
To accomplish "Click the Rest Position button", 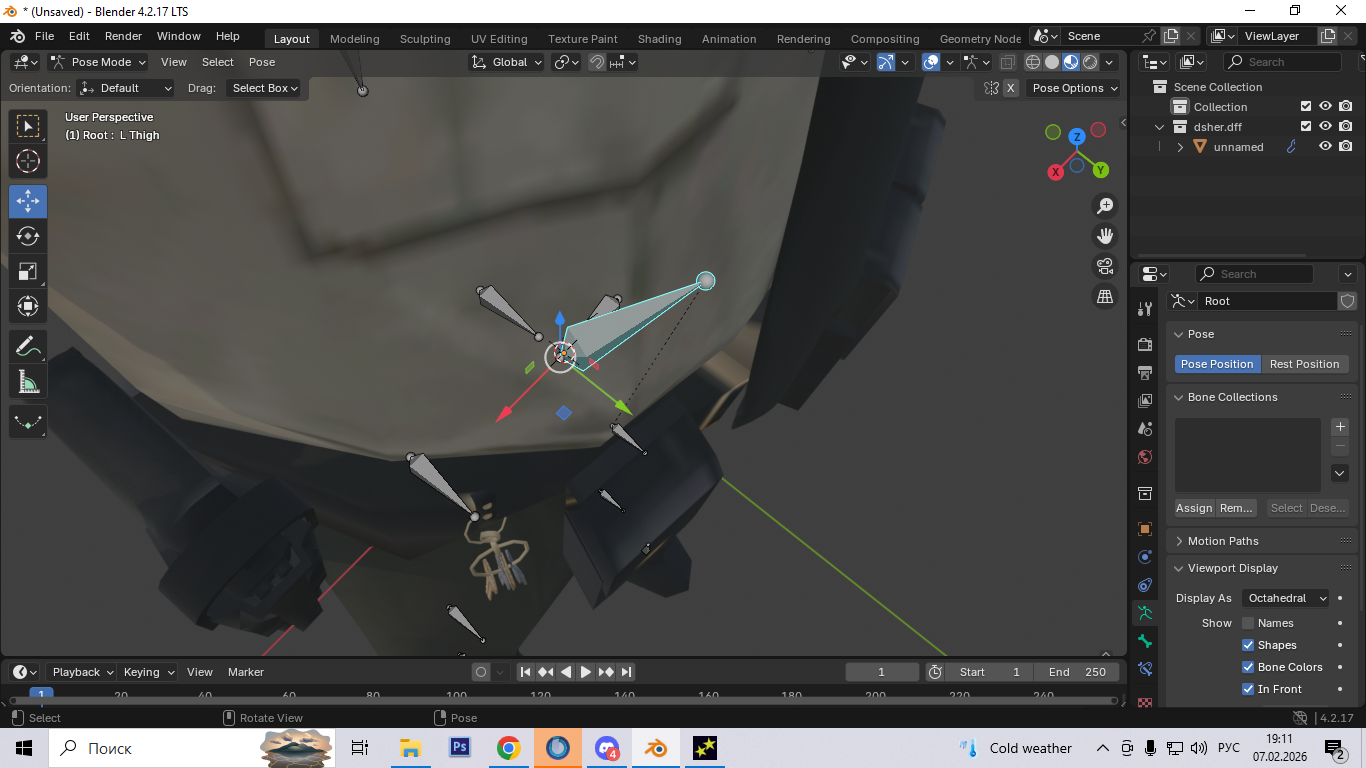I will coord(1304,364).
